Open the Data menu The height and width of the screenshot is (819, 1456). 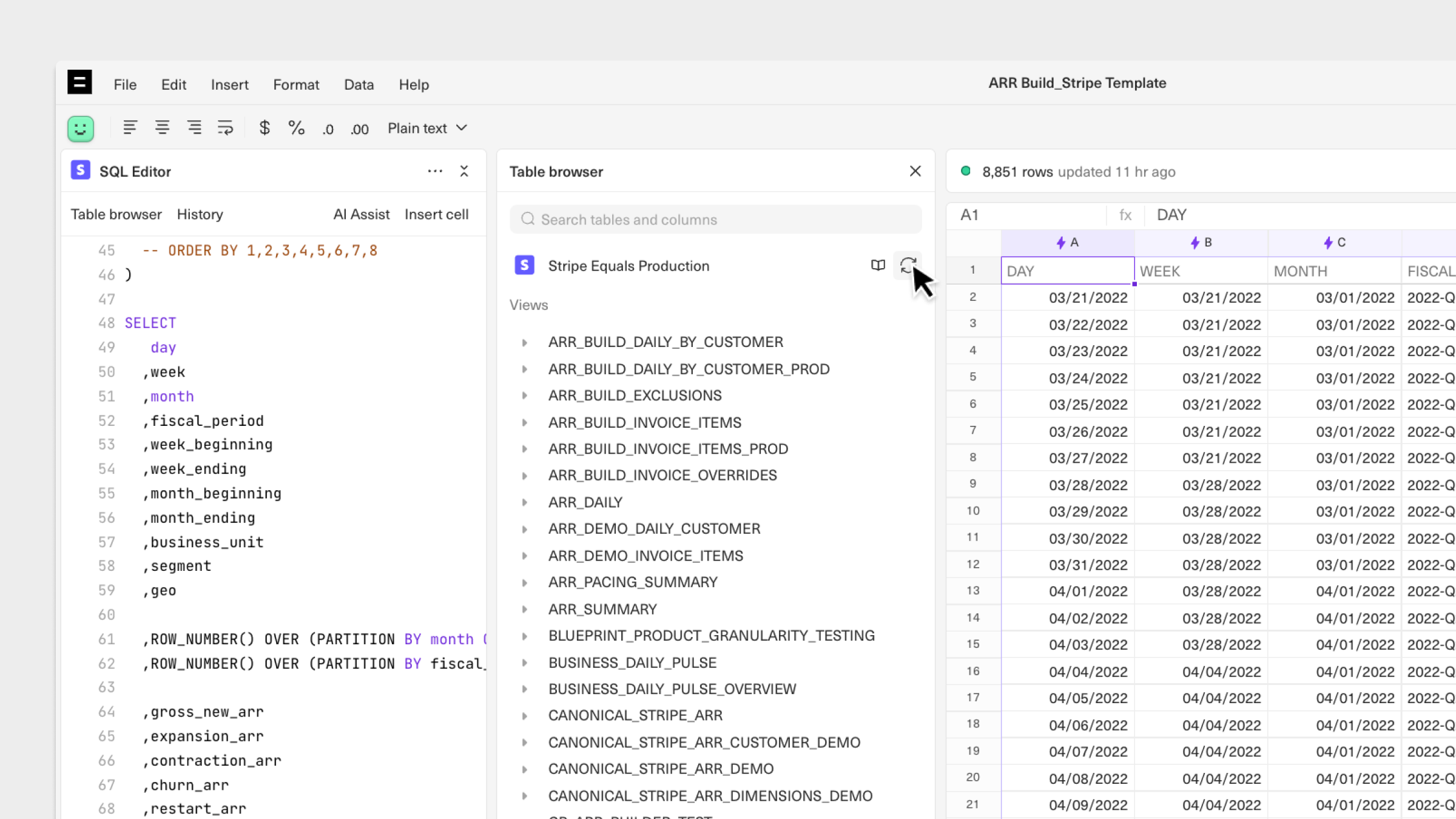coord(359,84)
